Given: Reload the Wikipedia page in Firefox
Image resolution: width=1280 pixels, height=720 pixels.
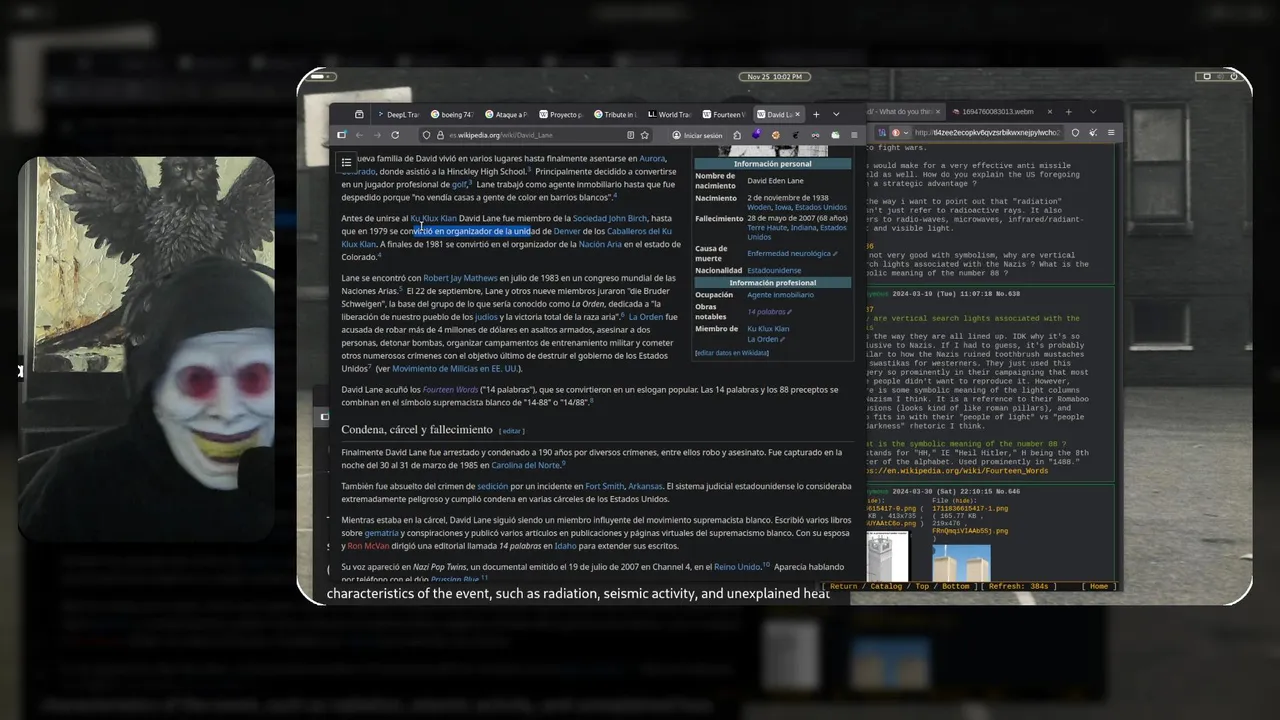Looking at the screenshot, I should (395, 135).
